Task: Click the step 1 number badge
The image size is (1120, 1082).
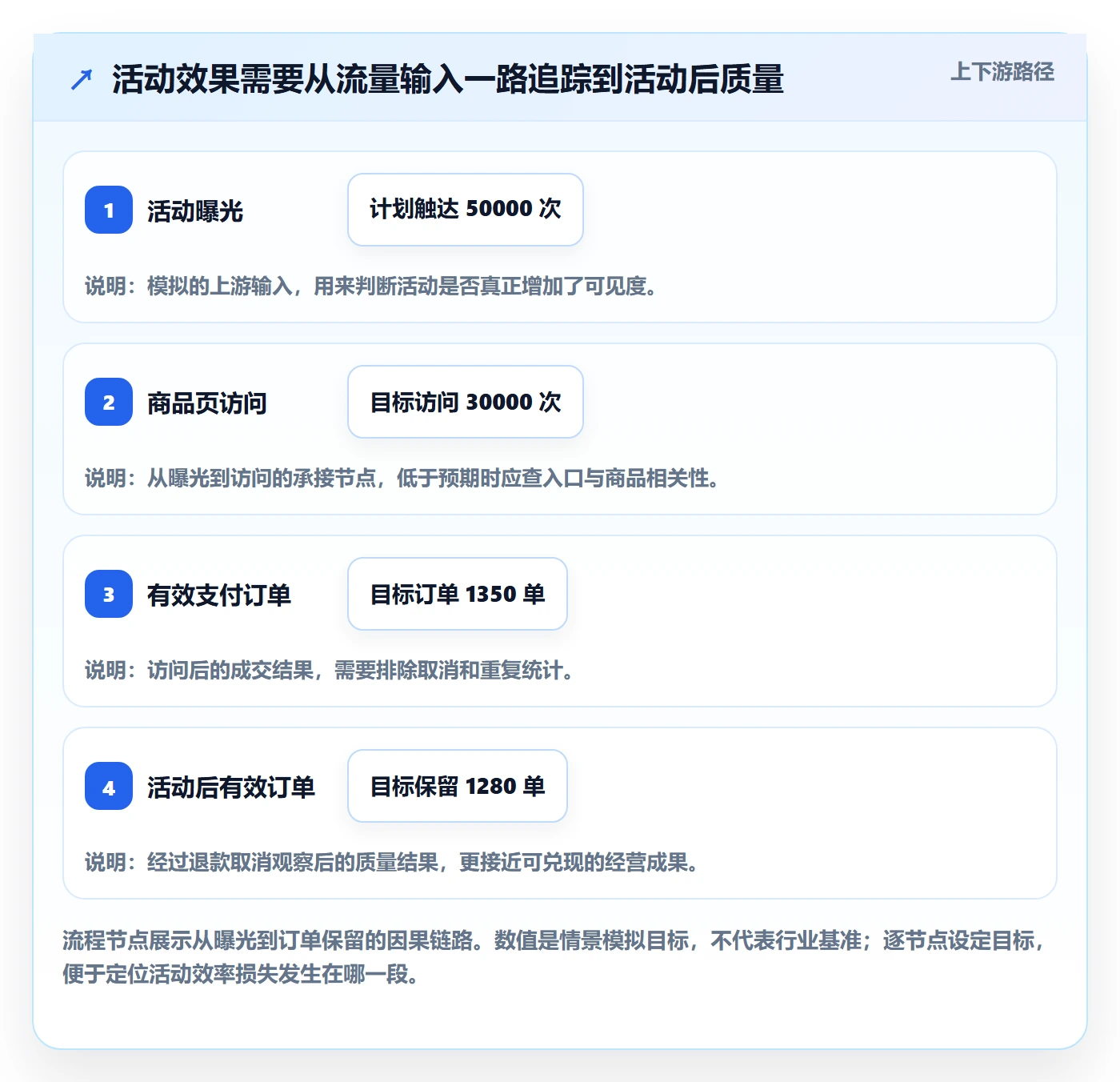Action: tap(109, 210)
